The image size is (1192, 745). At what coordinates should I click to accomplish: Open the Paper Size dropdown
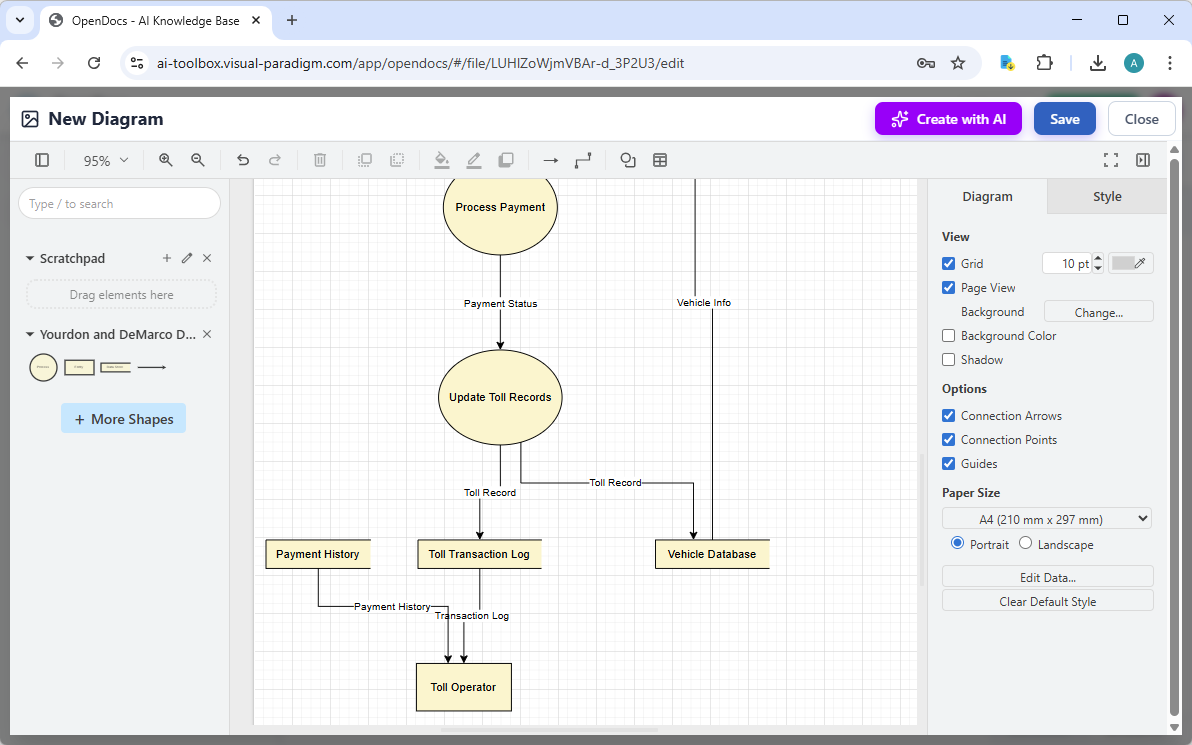(1046, 518)
